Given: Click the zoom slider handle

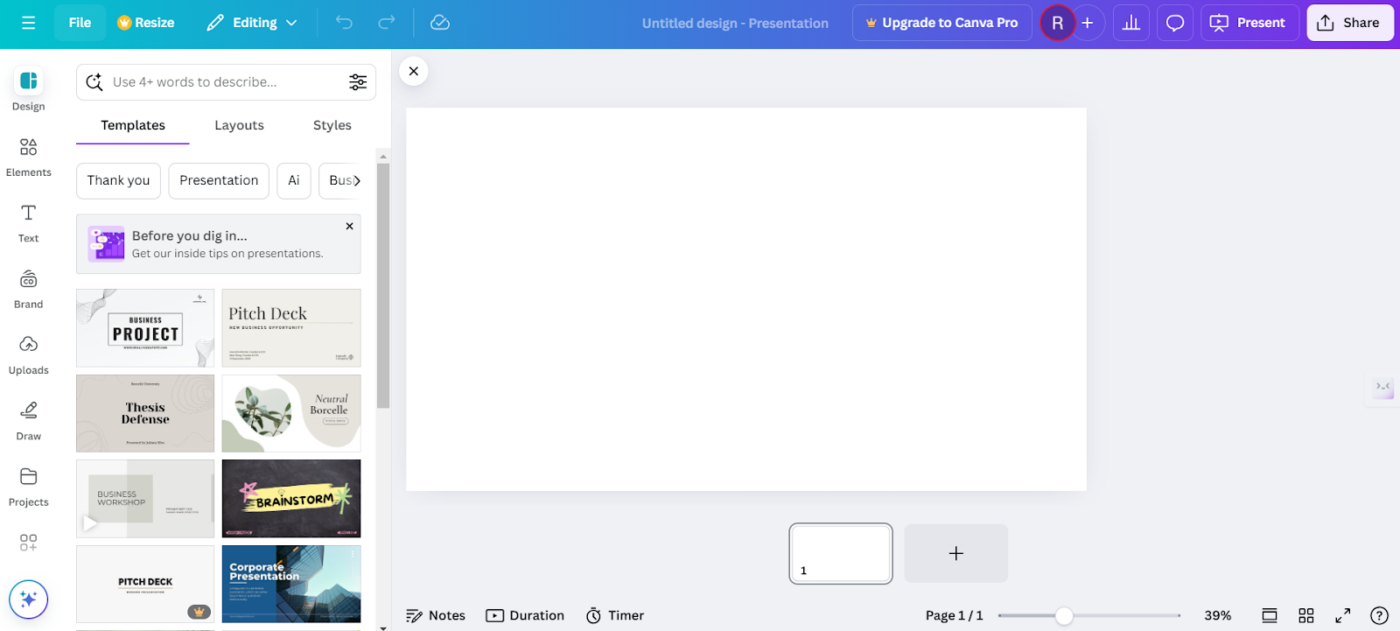Looking at the screenshot, I should 1064,616.
